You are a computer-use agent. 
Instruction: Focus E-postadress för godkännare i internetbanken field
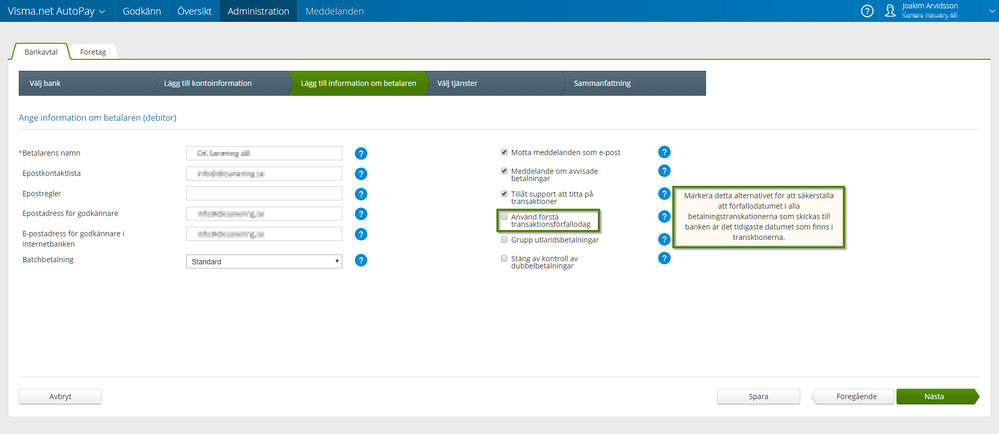click(264, 235)
